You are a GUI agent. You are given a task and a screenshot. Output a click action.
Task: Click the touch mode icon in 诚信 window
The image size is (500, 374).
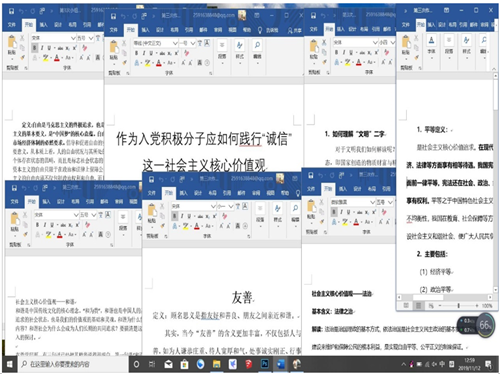pos(144,16)
